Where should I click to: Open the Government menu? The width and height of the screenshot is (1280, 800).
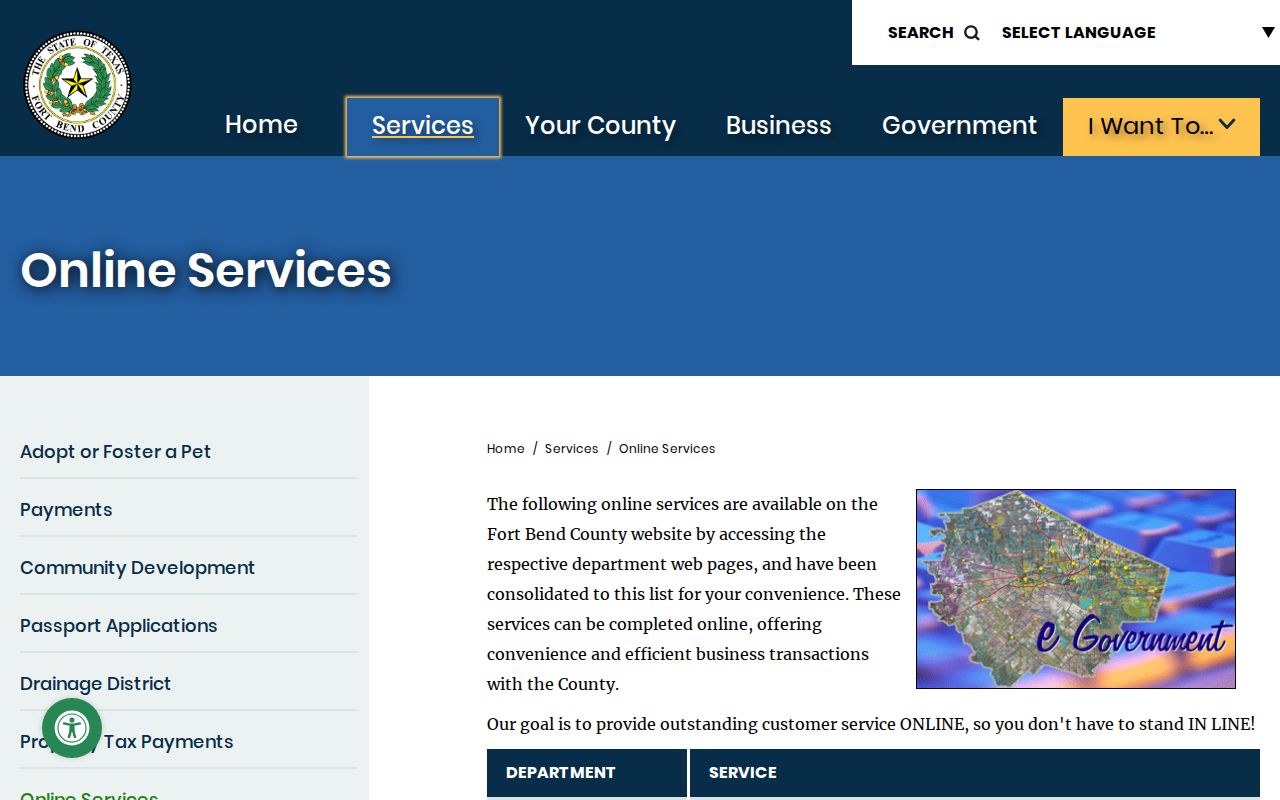(960, 126)
